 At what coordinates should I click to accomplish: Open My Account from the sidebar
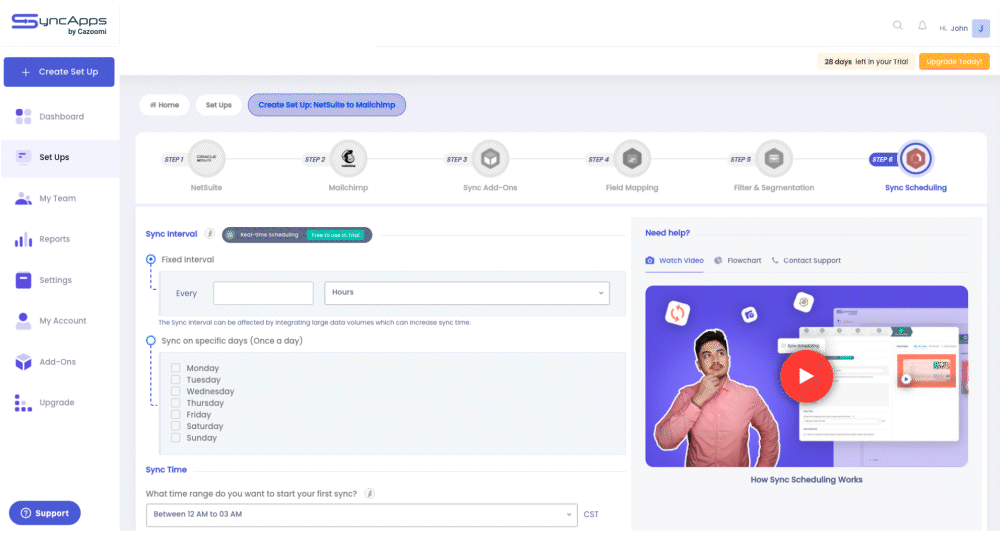pyautogui.click(x=60, y=321)
